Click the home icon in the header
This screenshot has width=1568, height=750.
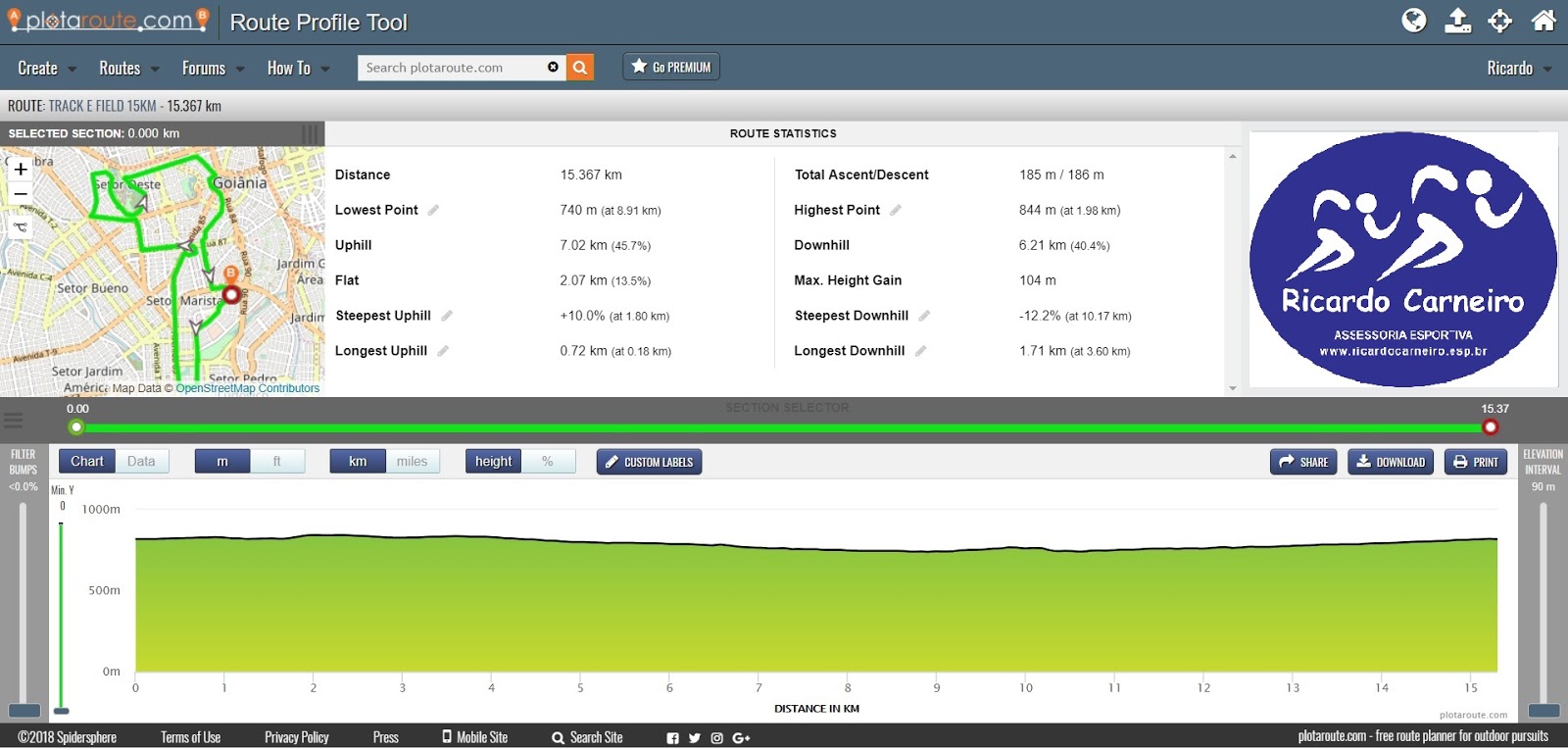(x=1543, y=21)
